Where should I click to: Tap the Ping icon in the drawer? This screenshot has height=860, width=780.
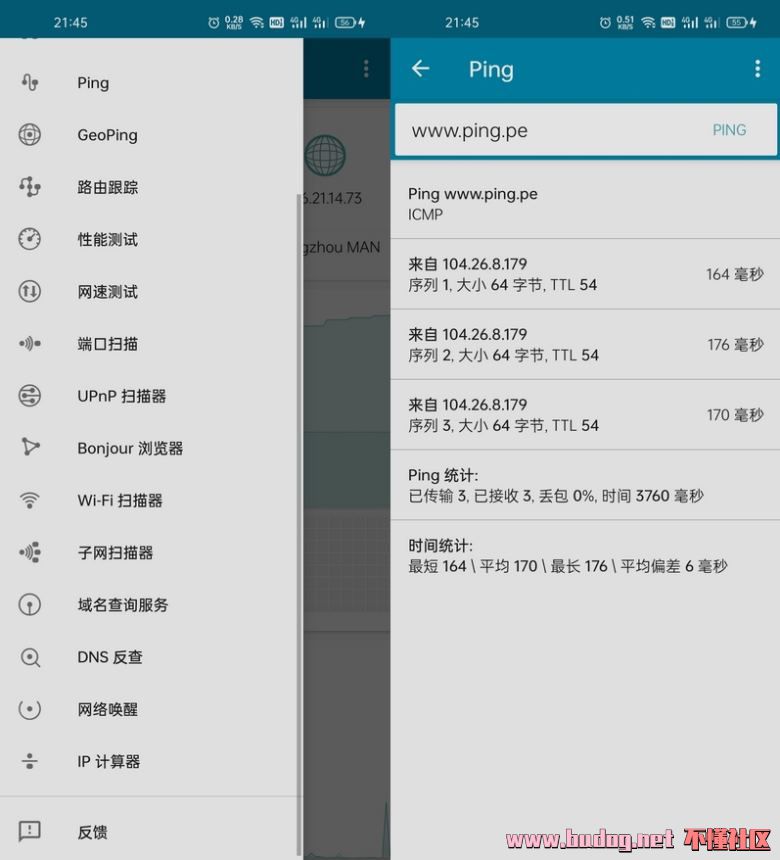pyautogui.click(x=30, y=83)
